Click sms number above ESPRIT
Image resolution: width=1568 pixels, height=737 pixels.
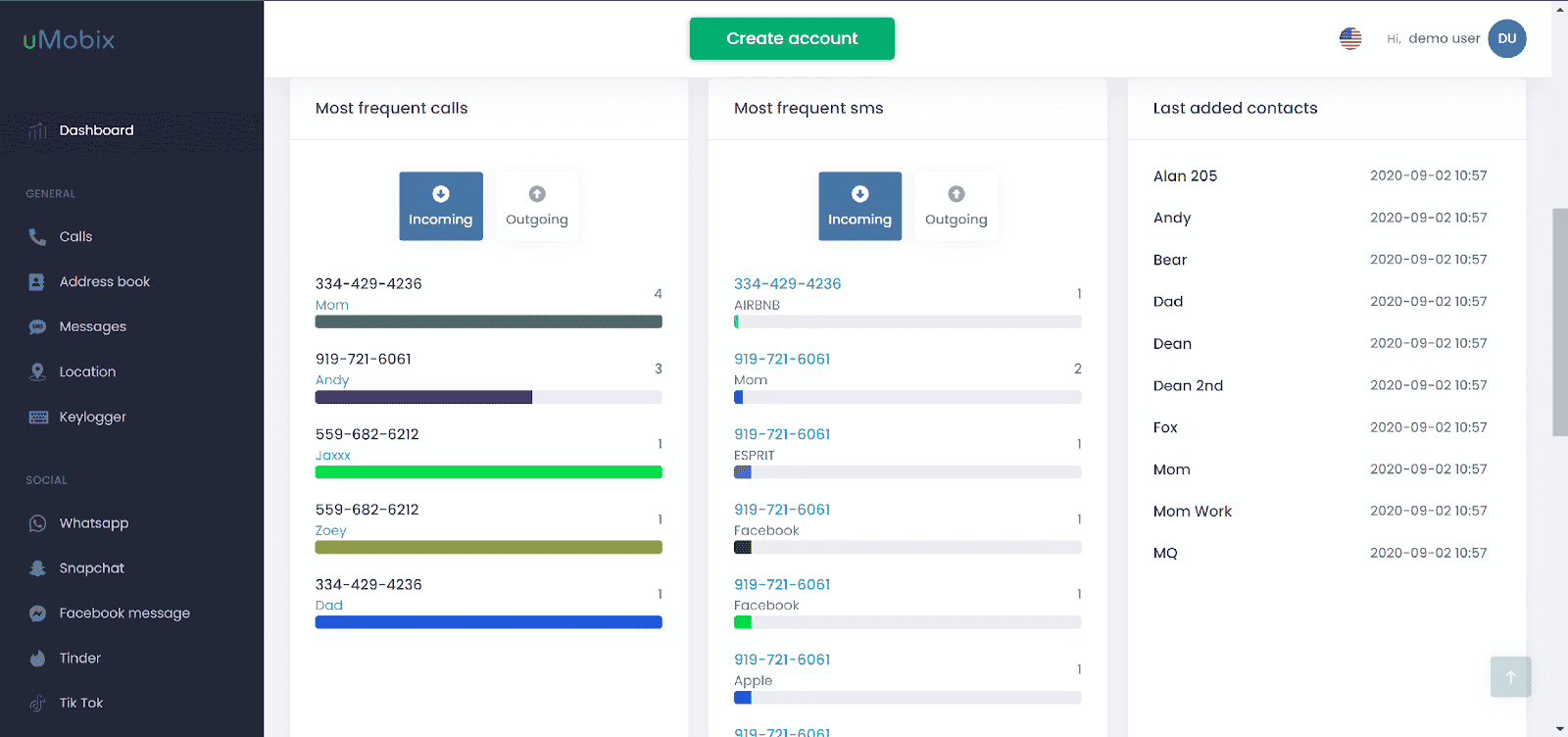click(782, 435)
